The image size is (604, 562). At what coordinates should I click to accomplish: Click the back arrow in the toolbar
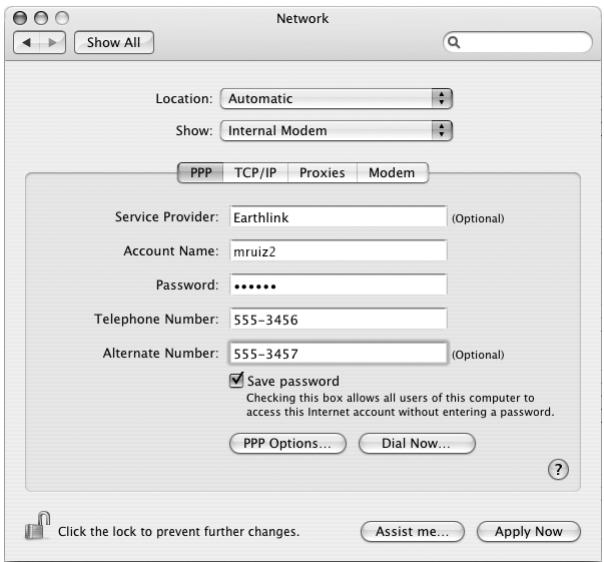pyautogui.click(x=27, y=42)
